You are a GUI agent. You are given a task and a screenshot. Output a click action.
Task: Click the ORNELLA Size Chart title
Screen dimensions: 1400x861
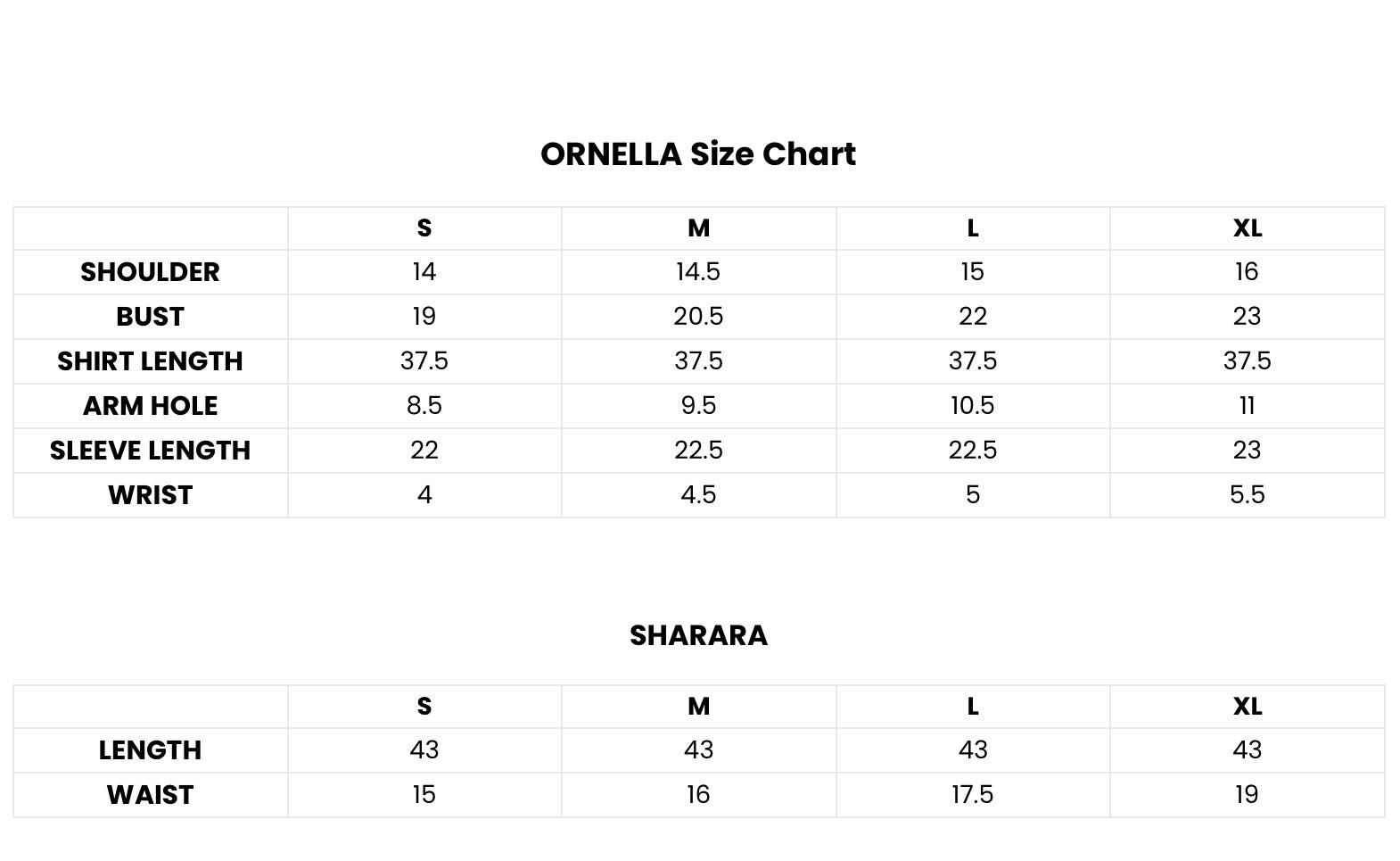click(698, 154)
